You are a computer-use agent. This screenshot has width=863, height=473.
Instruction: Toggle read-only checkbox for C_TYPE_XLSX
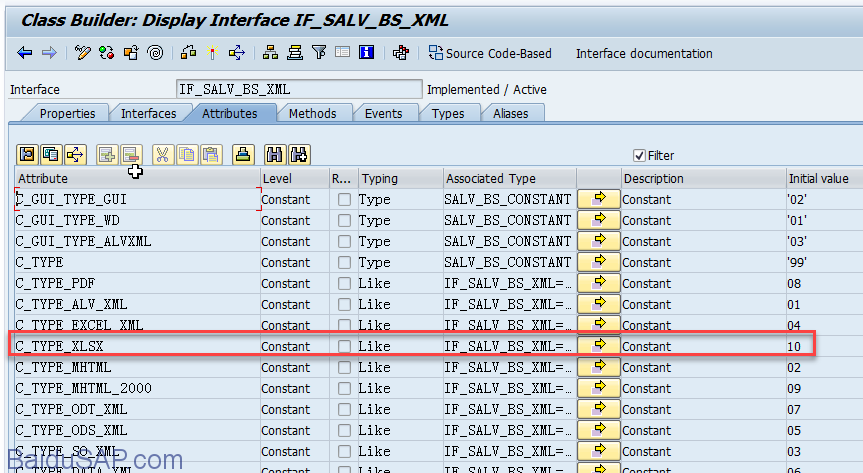pyautogui.click(x=345, y=346)
